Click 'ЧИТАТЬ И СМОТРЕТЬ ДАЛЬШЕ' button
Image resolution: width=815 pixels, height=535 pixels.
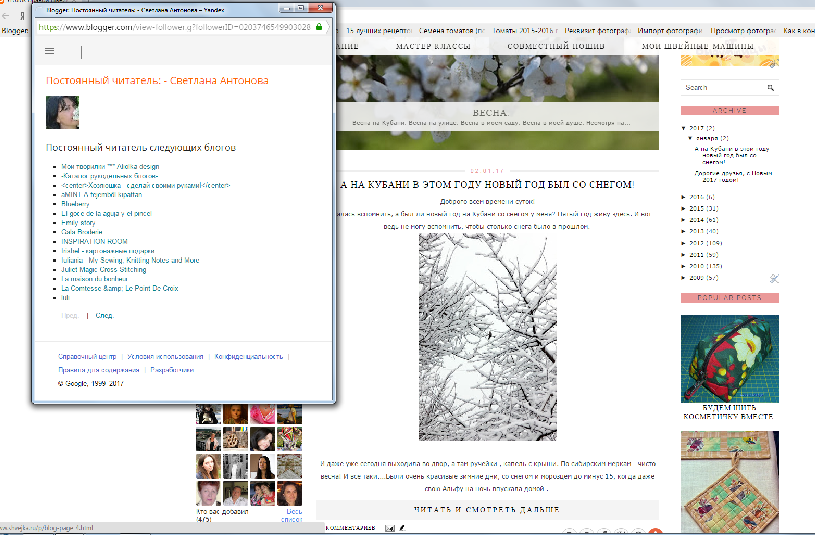[x=487, y=510]
